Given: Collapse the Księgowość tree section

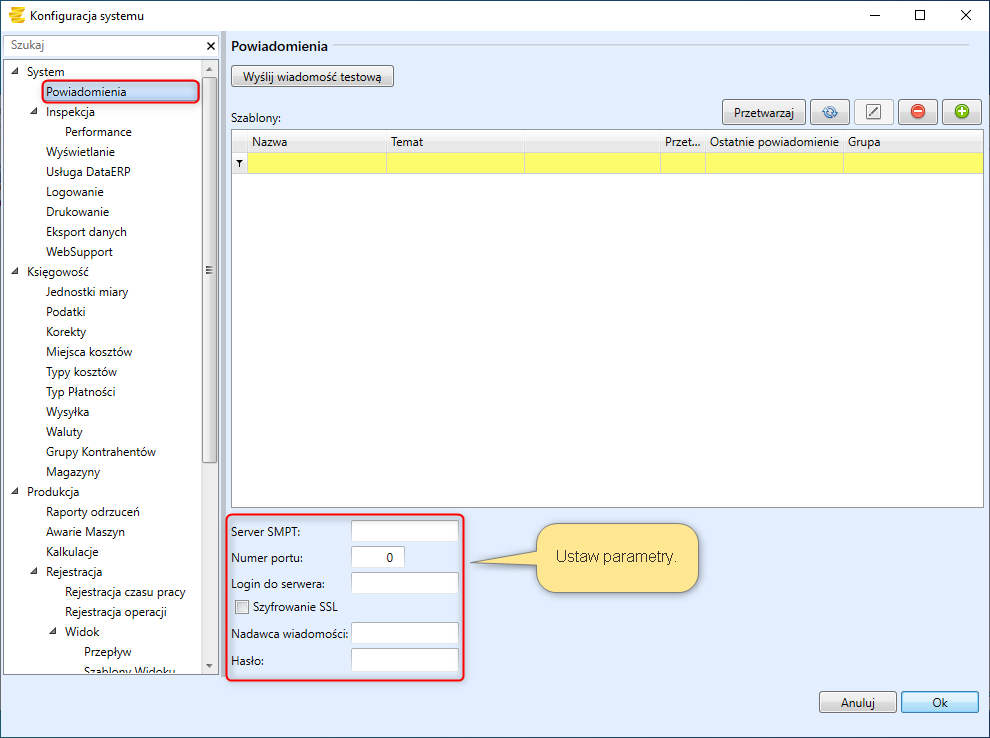Looking at the screenshot, I should pyautogui.click(x=15, y=272).
